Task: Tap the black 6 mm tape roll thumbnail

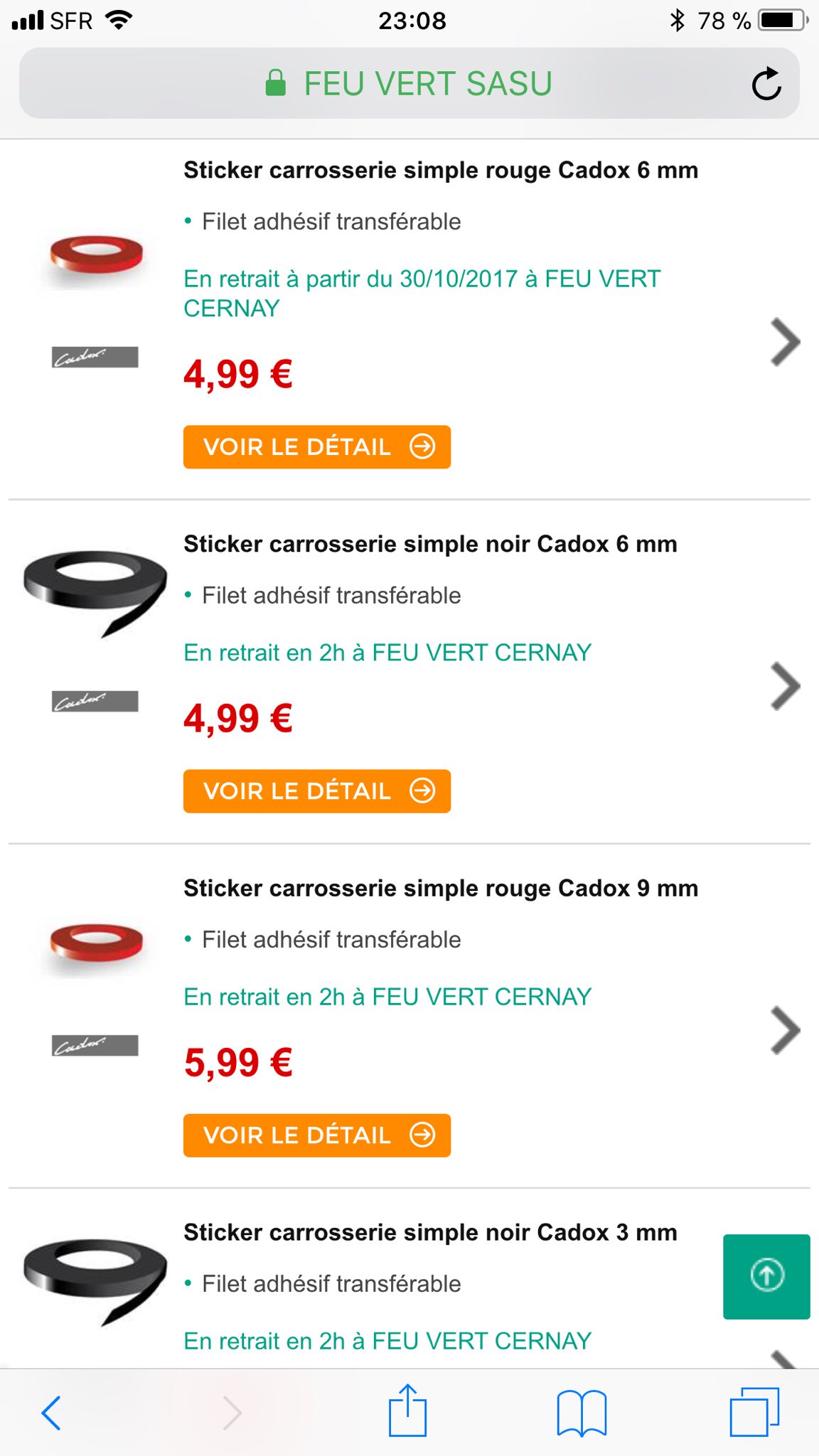Action: pos(95,591)
